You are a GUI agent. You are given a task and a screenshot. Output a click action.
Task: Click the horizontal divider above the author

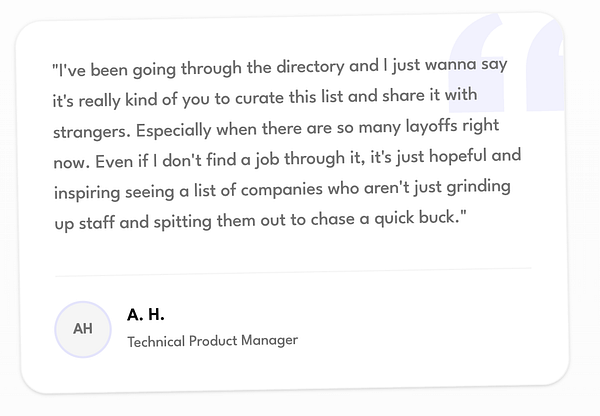(293, 272)
